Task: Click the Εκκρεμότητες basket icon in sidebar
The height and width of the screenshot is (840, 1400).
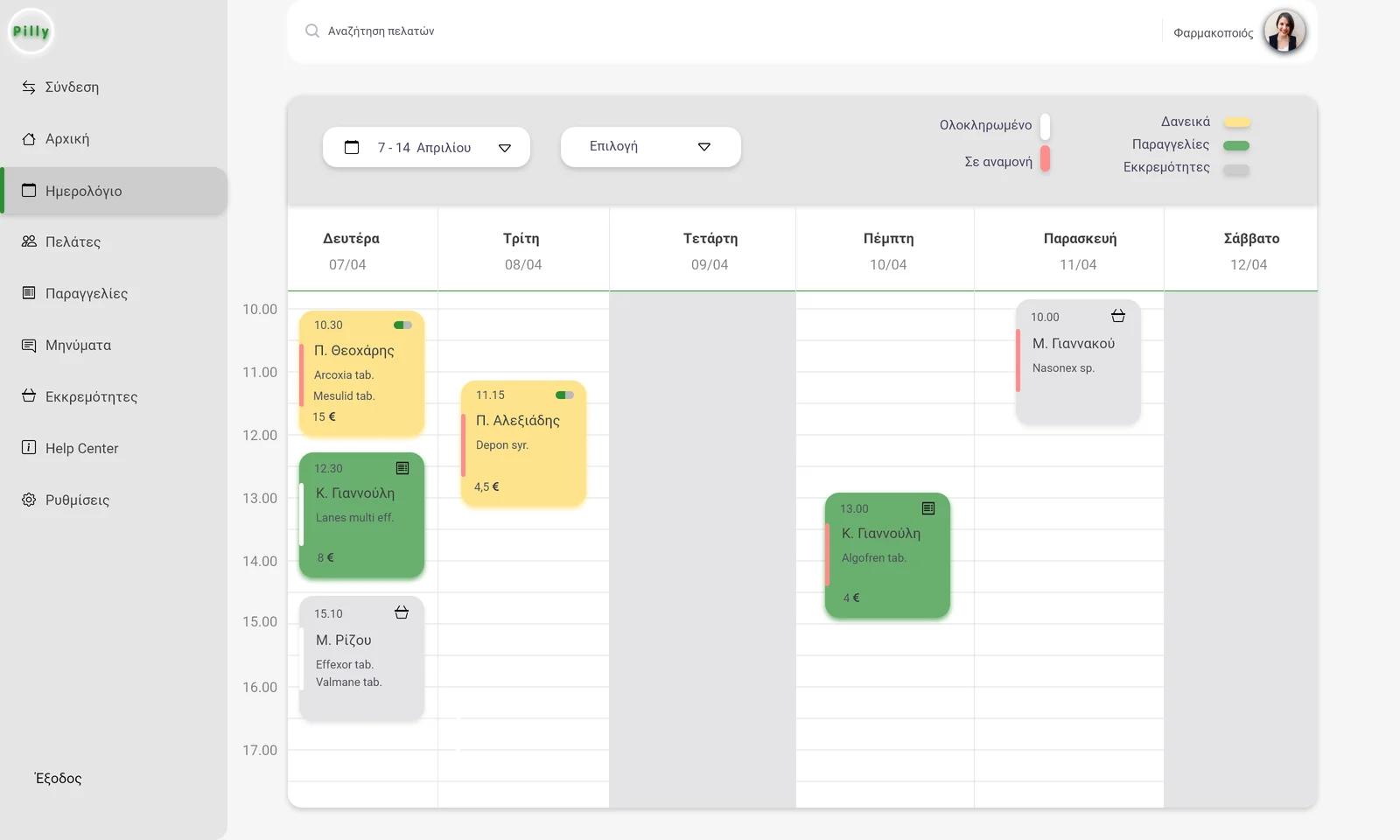Action: (29, 396)
